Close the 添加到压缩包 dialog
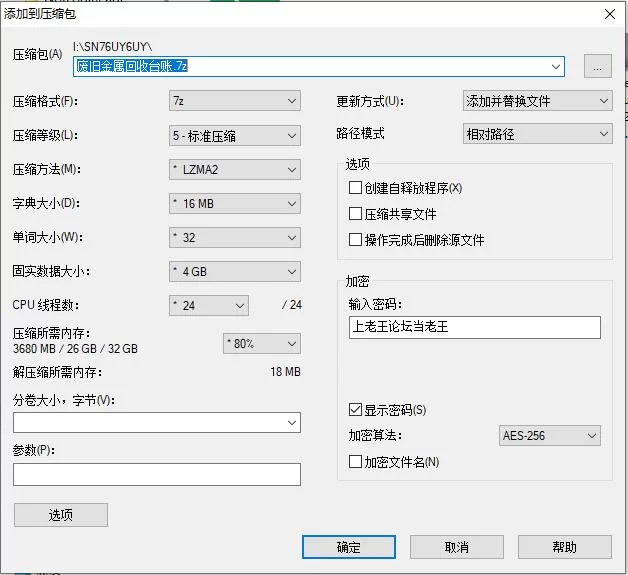This screenshot has height=575, width=628. tap(610, 14)
